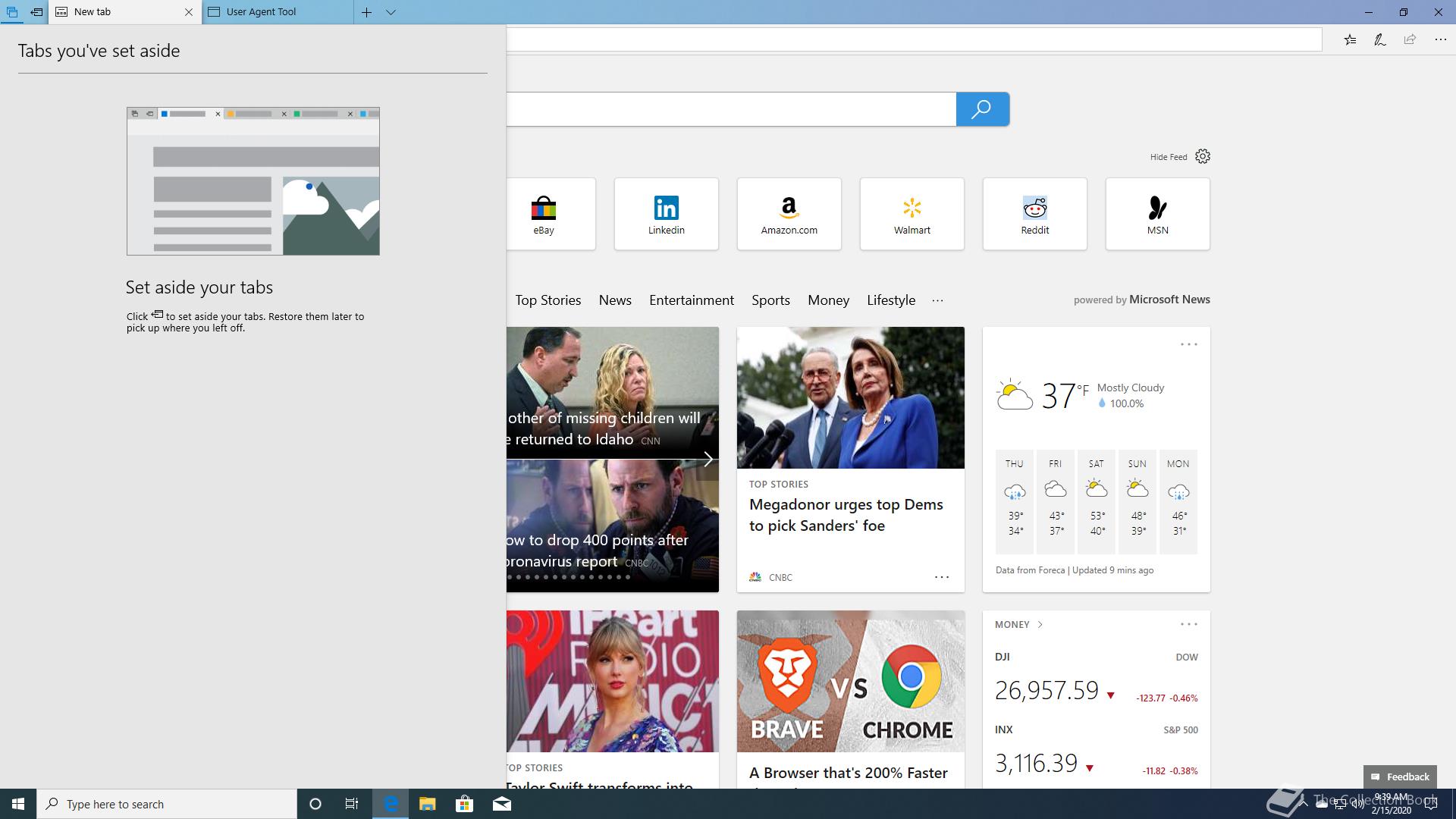Open options ellipsis on CNBC story card

[941, 577]
